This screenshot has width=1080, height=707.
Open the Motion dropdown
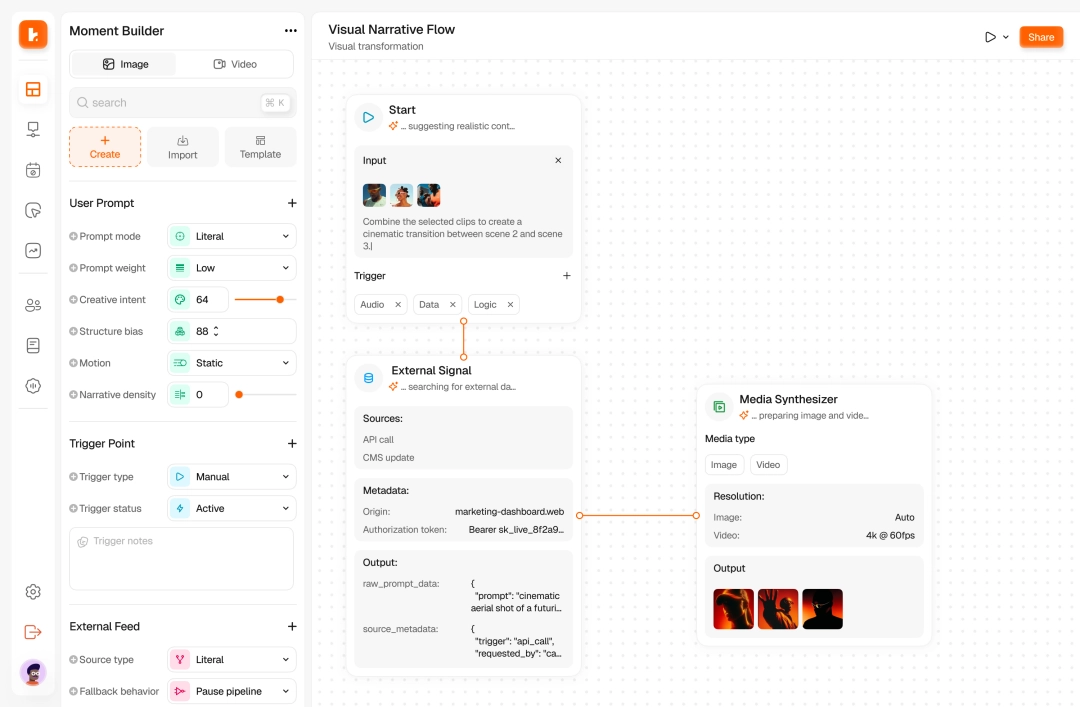(x=231, y=363)
